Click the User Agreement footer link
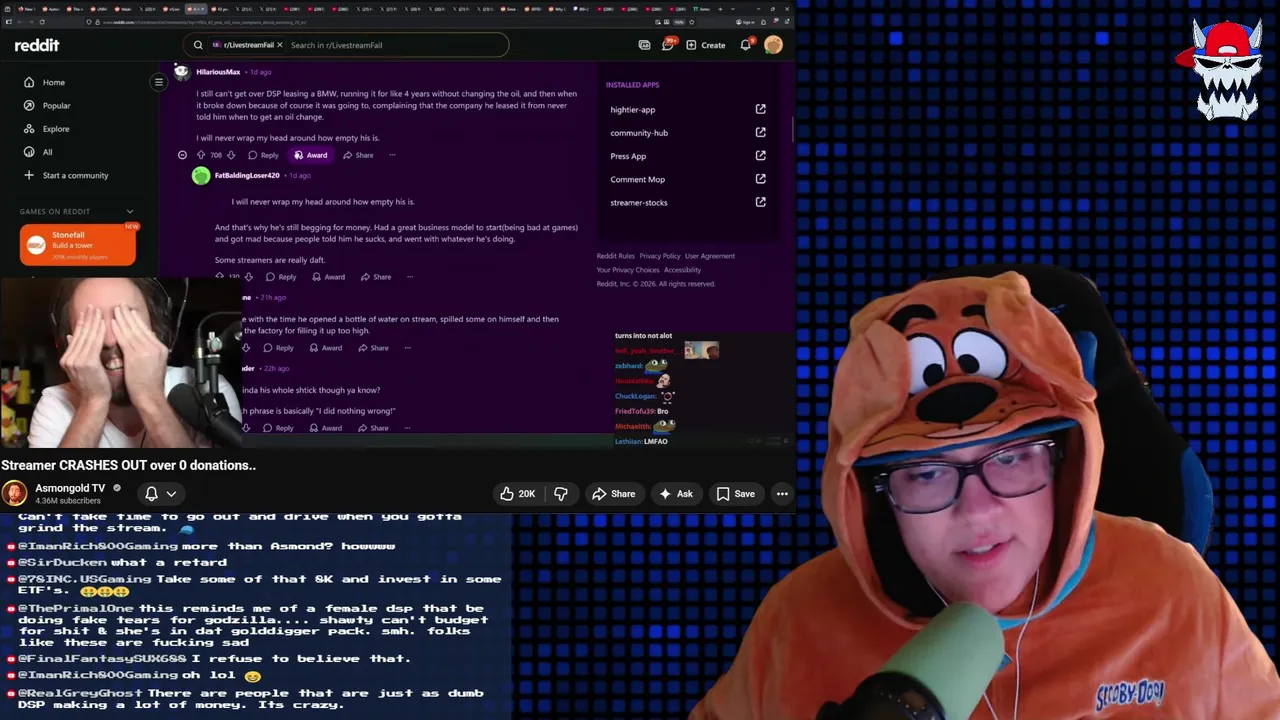Image resolution: width=1280 pixels, height=720 pixels. [710, 256]
